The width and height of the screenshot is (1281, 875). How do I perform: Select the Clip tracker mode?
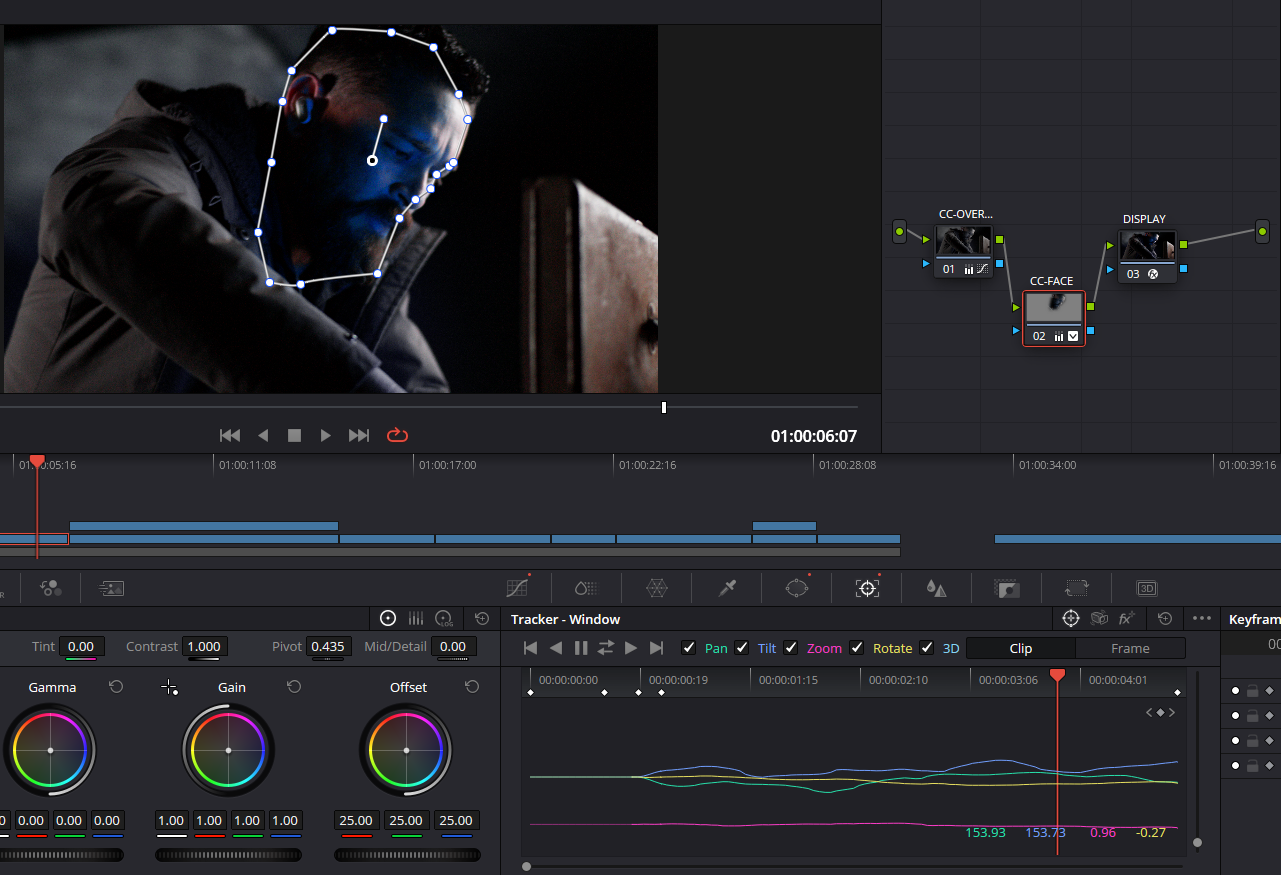point(1020,648)
